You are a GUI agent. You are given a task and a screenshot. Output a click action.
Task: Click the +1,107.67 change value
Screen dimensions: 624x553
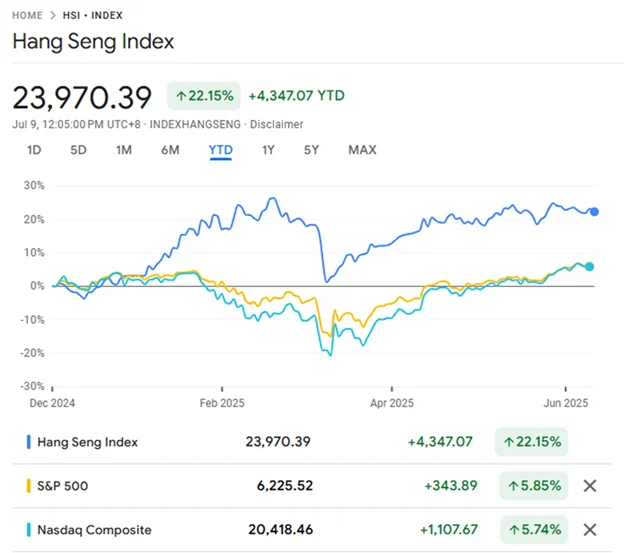(448, 530)
